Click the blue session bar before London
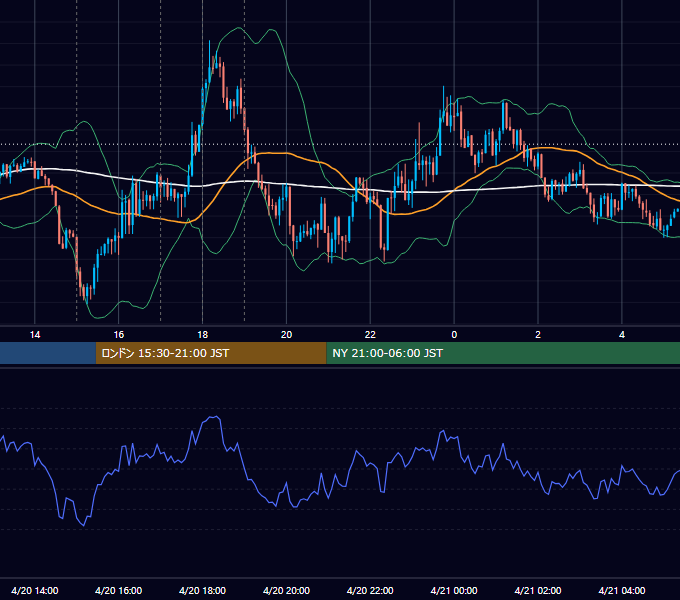 coord(48,353)
